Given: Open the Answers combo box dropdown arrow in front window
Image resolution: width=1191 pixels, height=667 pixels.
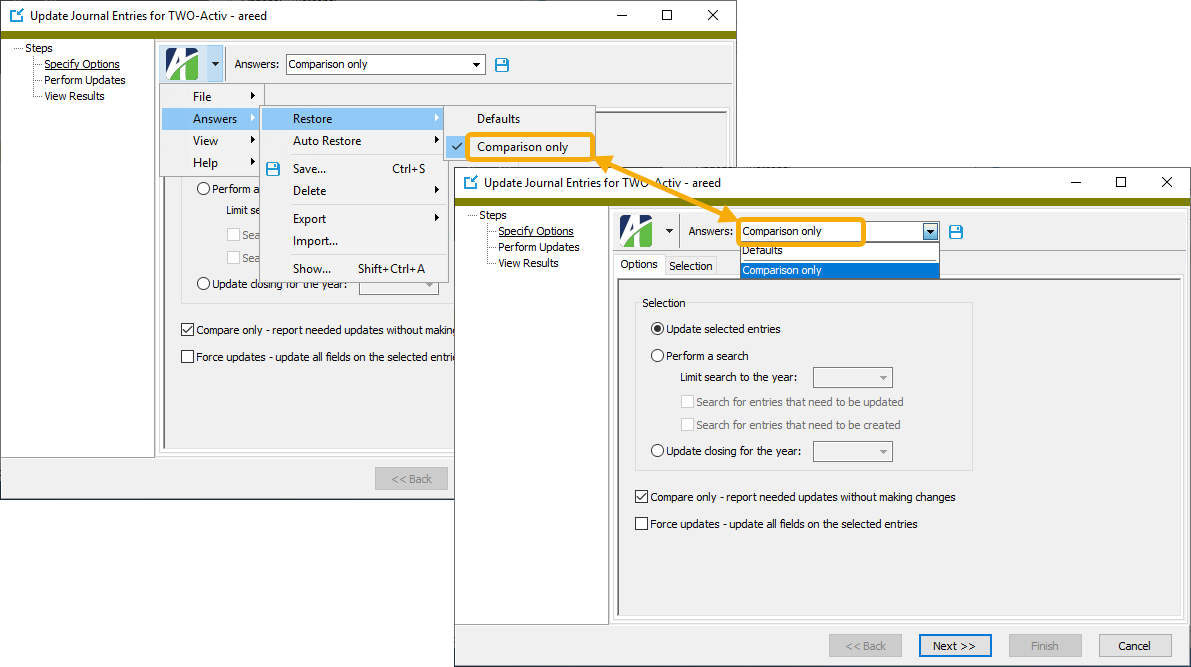Looking at the screenshot, I should click(930, 232).
